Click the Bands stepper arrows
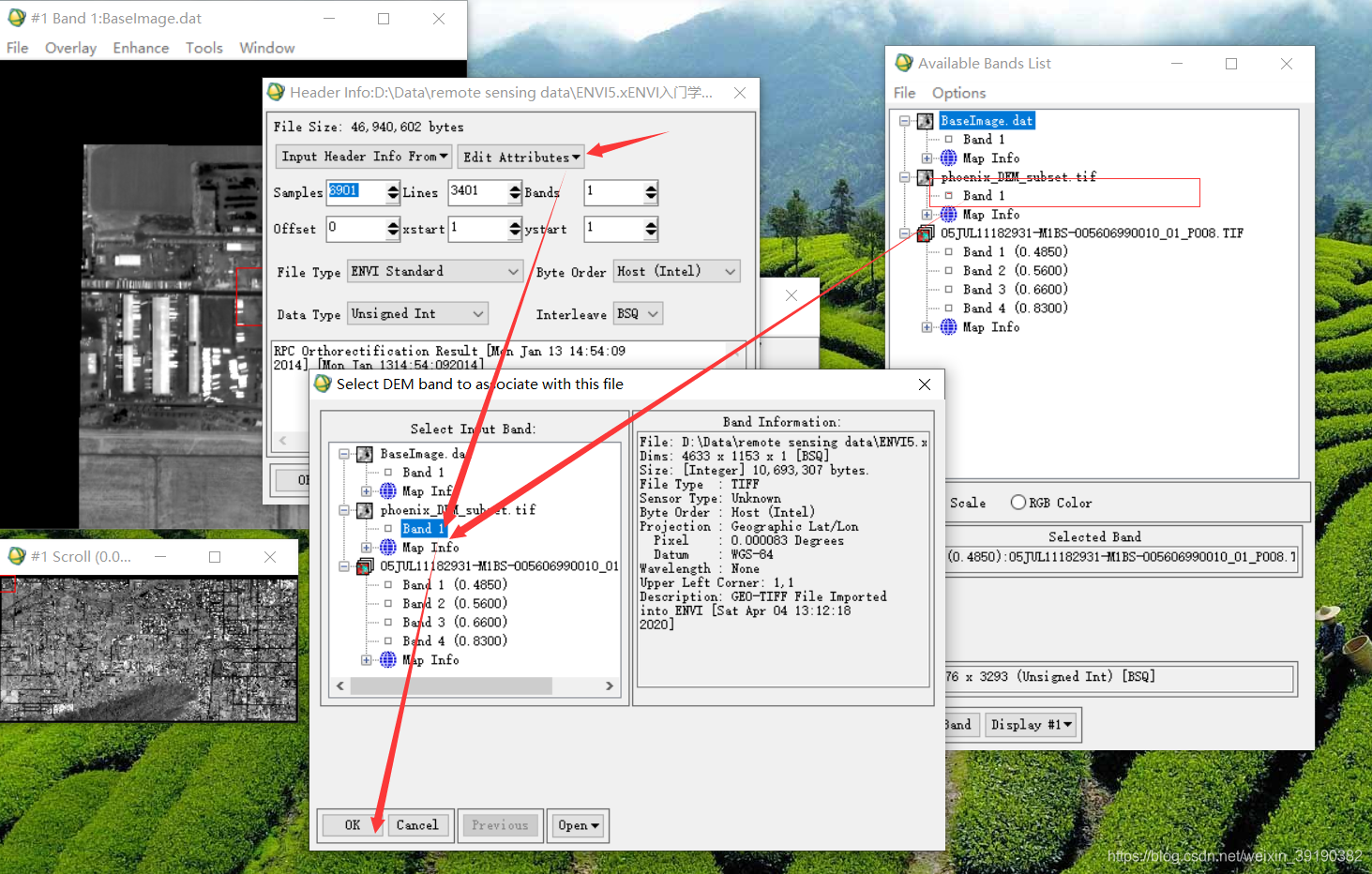1372x874 pixels. (x=651, y=192)
